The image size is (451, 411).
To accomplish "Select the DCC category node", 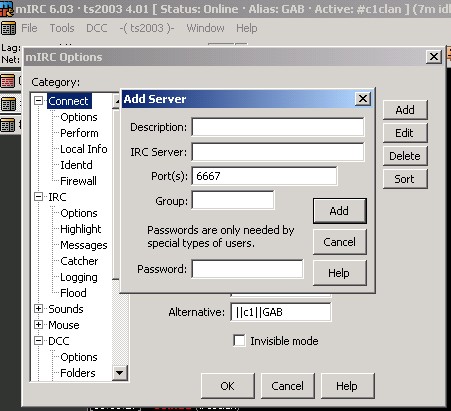I will coord(59,341).
